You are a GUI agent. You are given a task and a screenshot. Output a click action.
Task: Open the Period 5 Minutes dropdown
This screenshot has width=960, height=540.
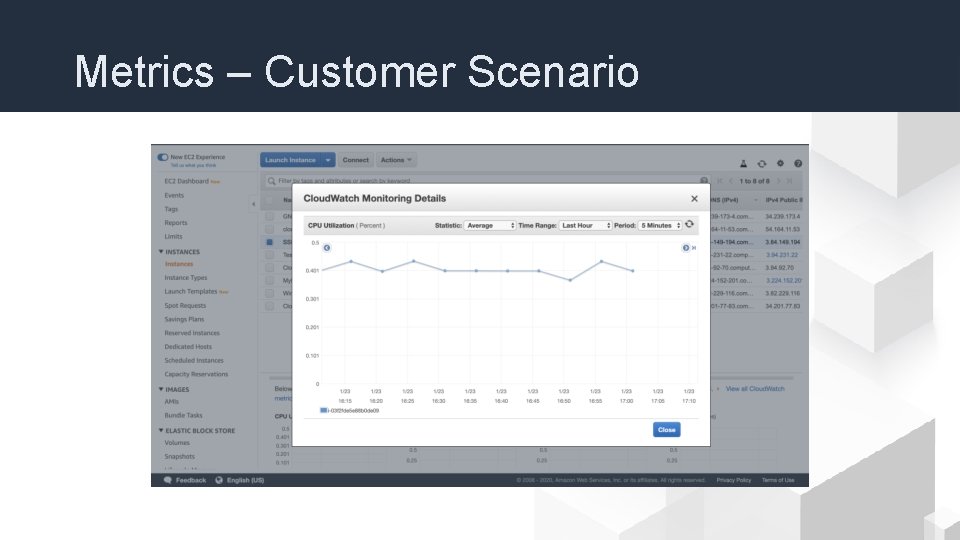tap(660, 225)
